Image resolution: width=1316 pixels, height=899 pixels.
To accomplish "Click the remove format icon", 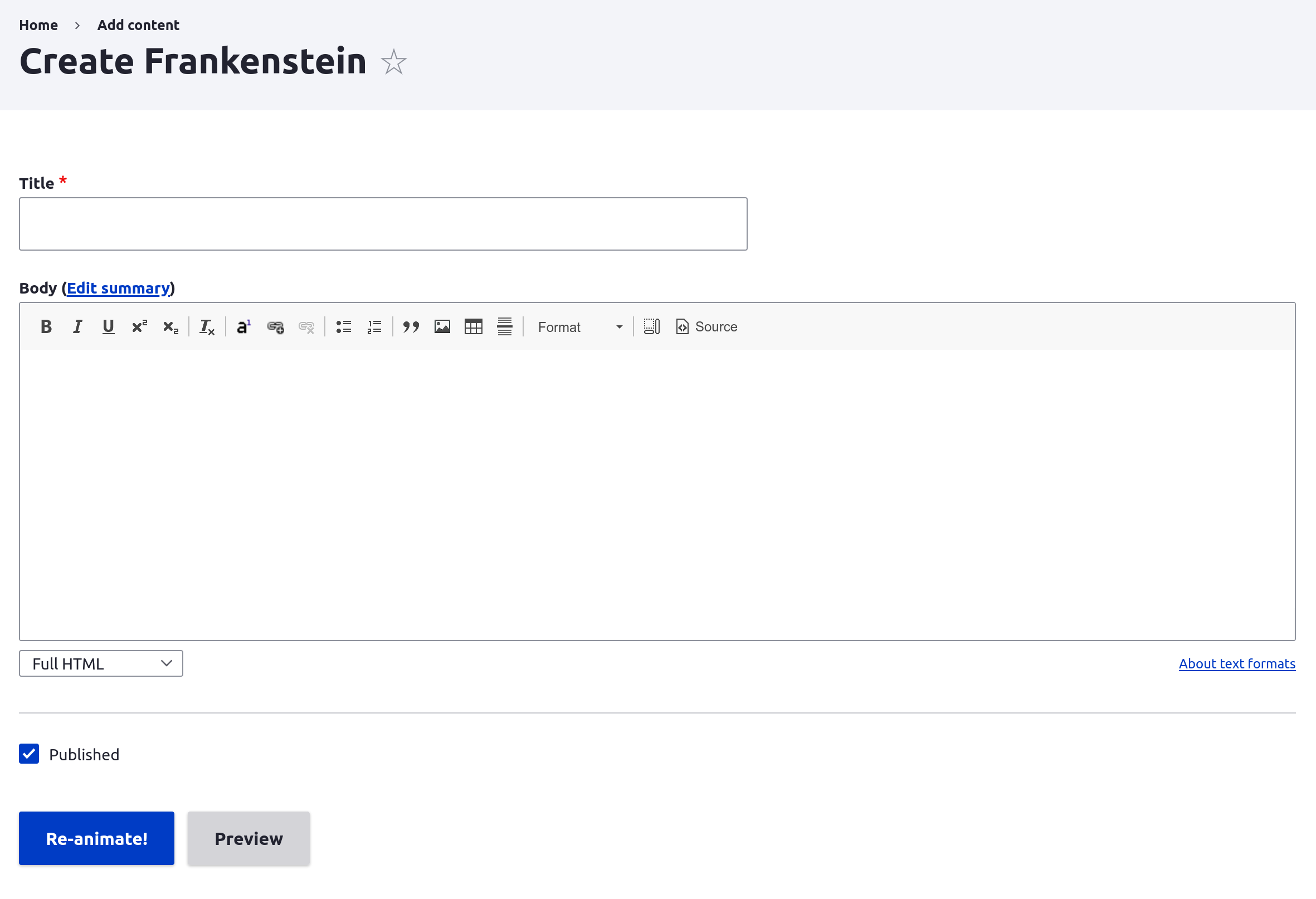I will [207, 326].
